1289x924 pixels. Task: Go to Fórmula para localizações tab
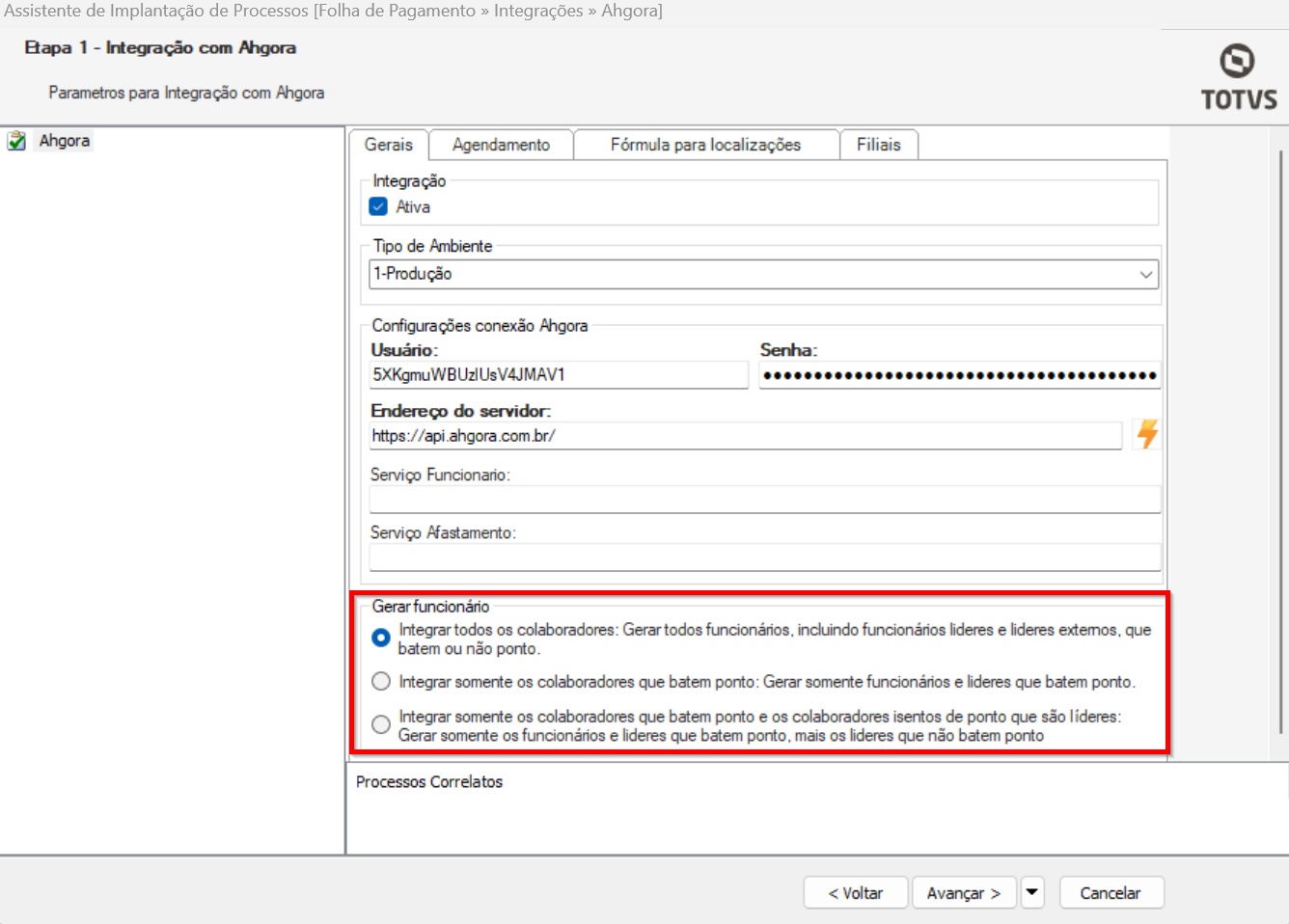(706, 145)
